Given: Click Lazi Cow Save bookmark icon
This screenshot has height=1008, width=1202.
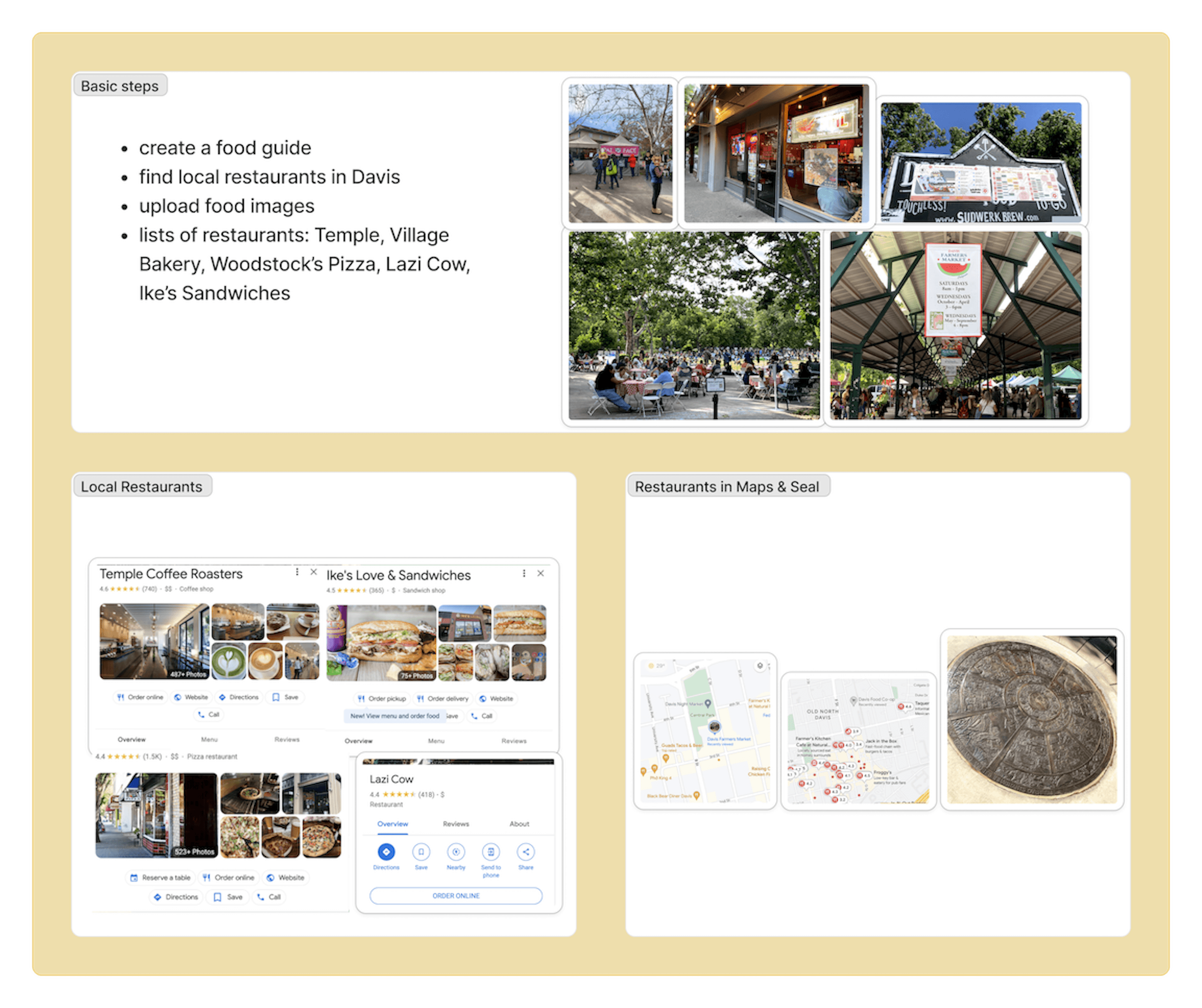Looking at the screenshot, I should (421, 852).
